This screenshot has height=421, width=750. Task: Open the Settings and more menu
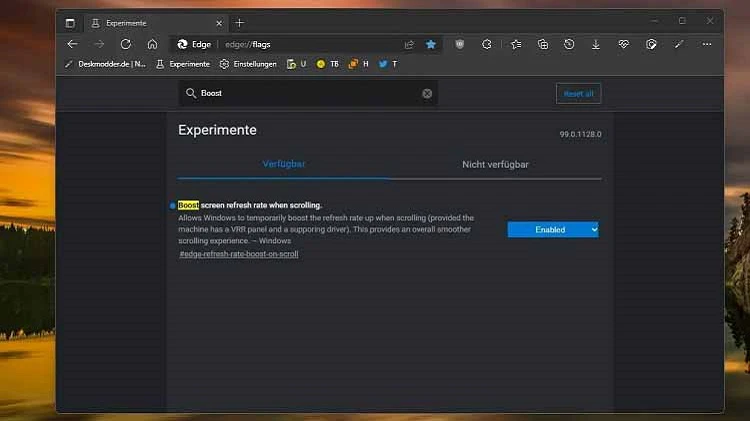click(x=707, y=44)
